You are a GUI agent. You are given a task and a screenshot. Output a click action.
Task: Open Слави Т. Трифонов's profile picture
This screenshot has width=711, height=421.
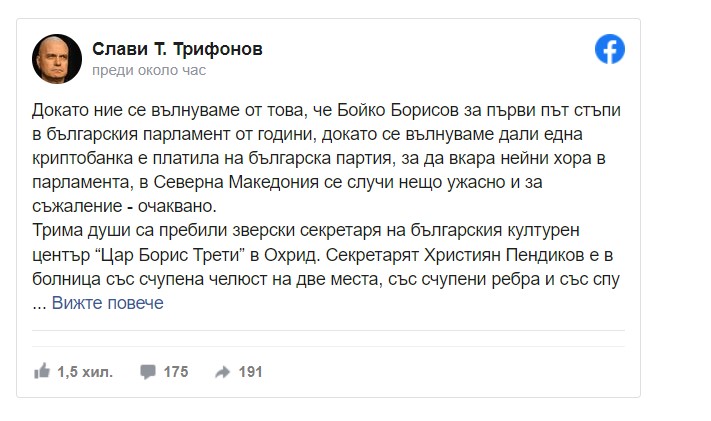coord(56,60)
